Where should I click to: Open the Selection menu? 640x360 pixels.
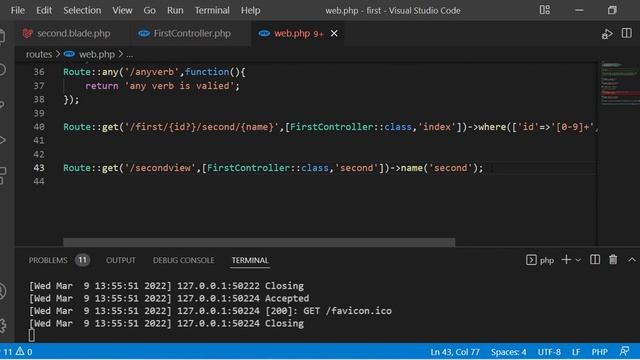coord(82,10)
